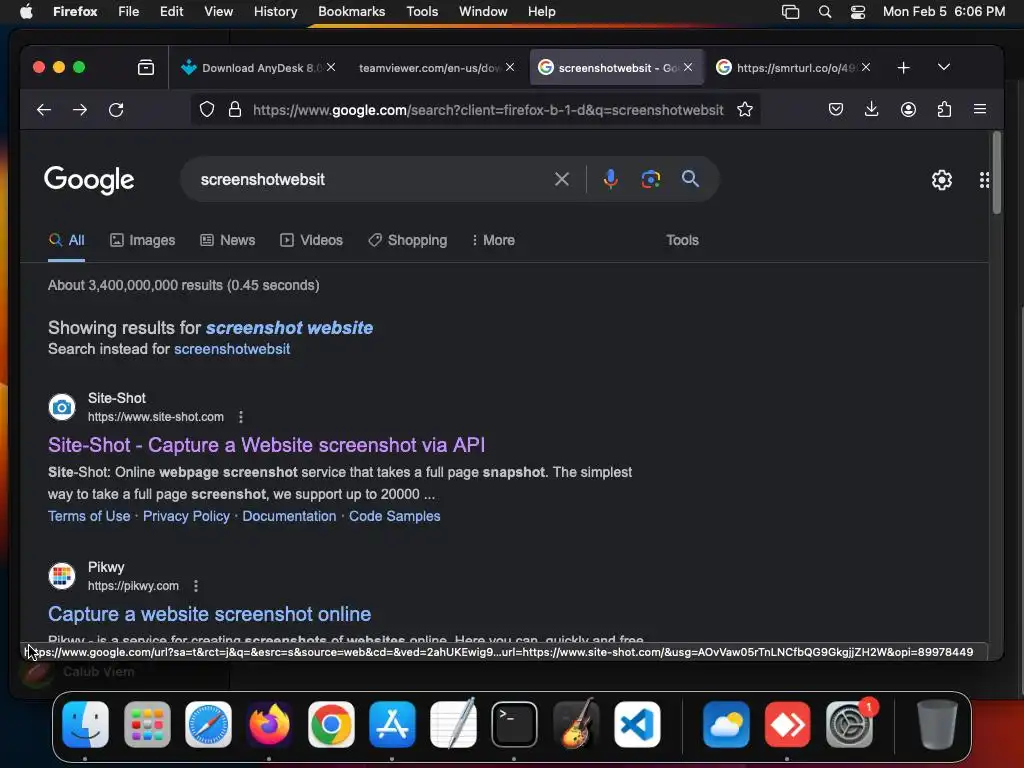Viewport: 1024px width, 768px height.
Task: Bookmark this page with the star
Action: (x=745, y=110)
